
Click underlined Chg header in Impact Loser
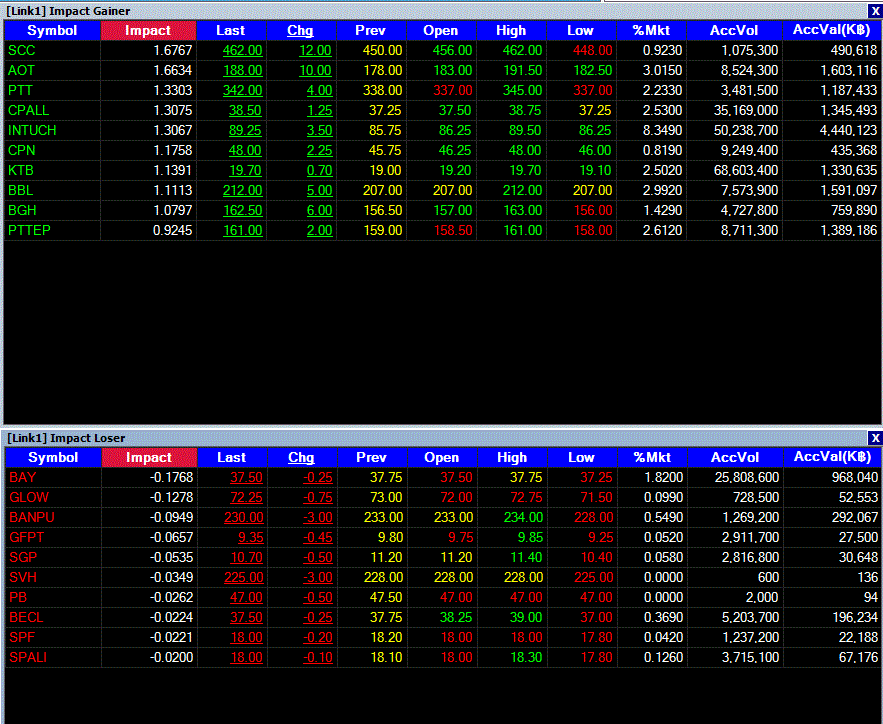click(302, 457)
